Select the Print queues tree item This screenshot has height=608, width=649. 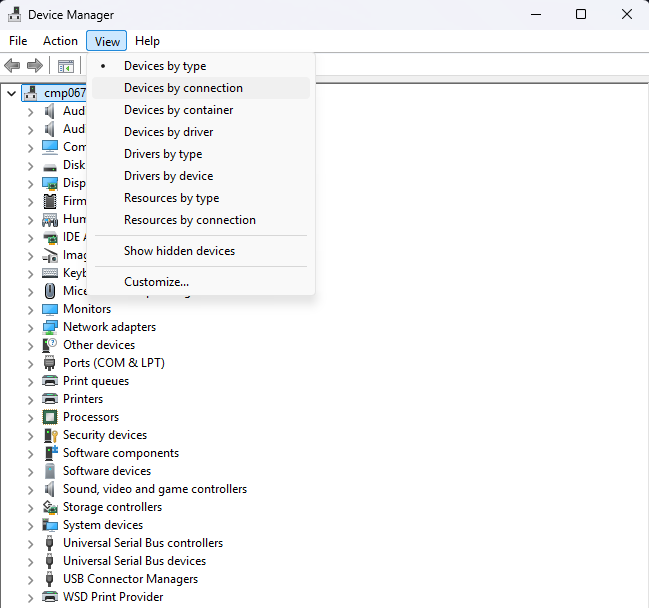pos(96,381)
